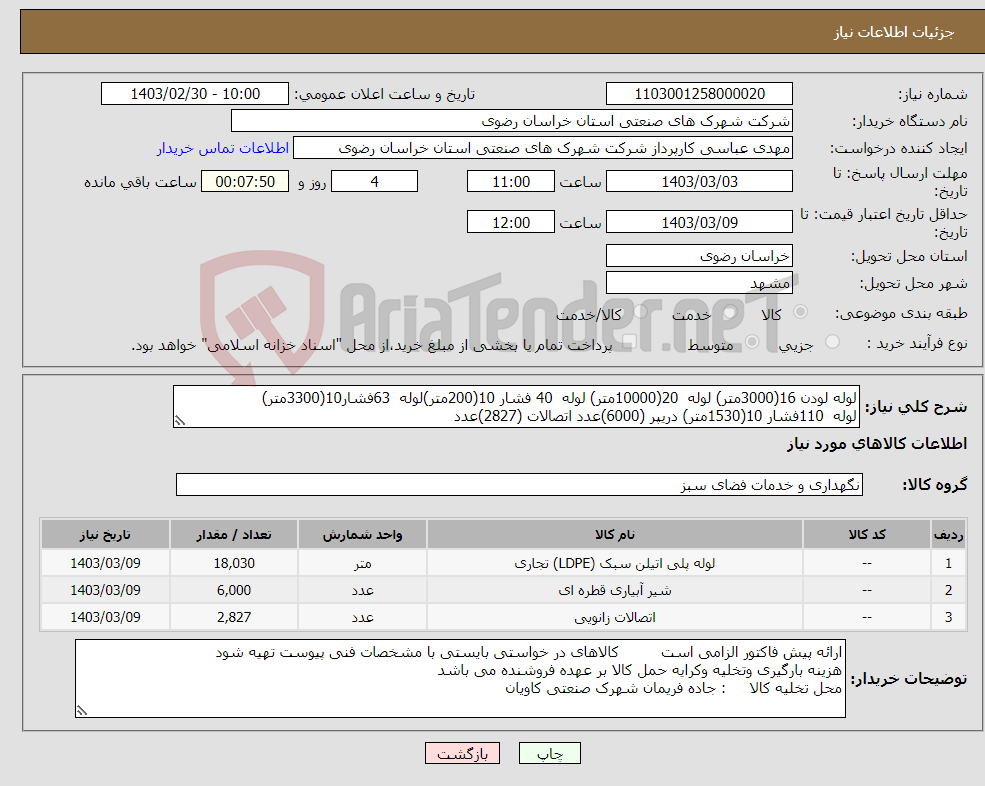This screenshot has width=985, height=786.
Task: Select row اتصالات زانویی
Action: [503, 617]
